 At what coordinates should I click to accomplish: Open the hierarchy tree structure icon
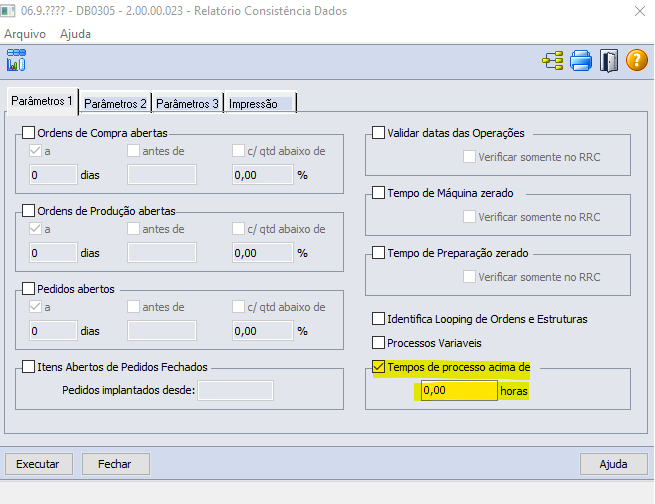point(553,61)
